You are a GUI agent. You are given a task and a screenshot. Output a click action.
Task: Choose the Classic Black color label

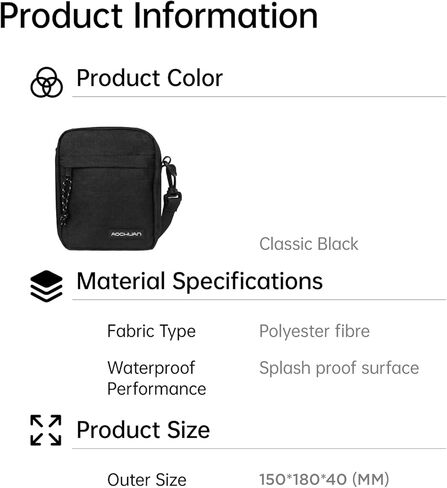[x=309, y=244]
